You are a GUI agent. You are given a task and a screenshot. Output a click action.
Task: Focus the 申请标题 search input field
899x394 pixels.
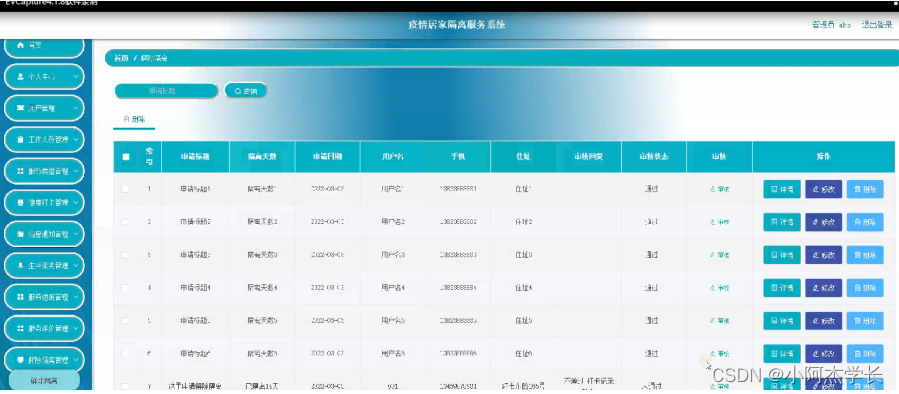166,91
